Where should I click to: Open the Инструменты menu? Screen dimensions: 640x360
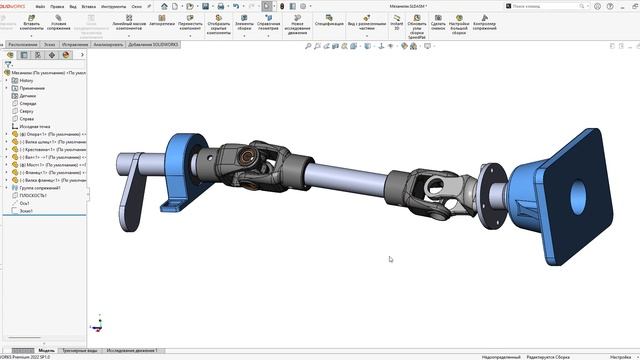pyautogui.click(x=113, y=7)
